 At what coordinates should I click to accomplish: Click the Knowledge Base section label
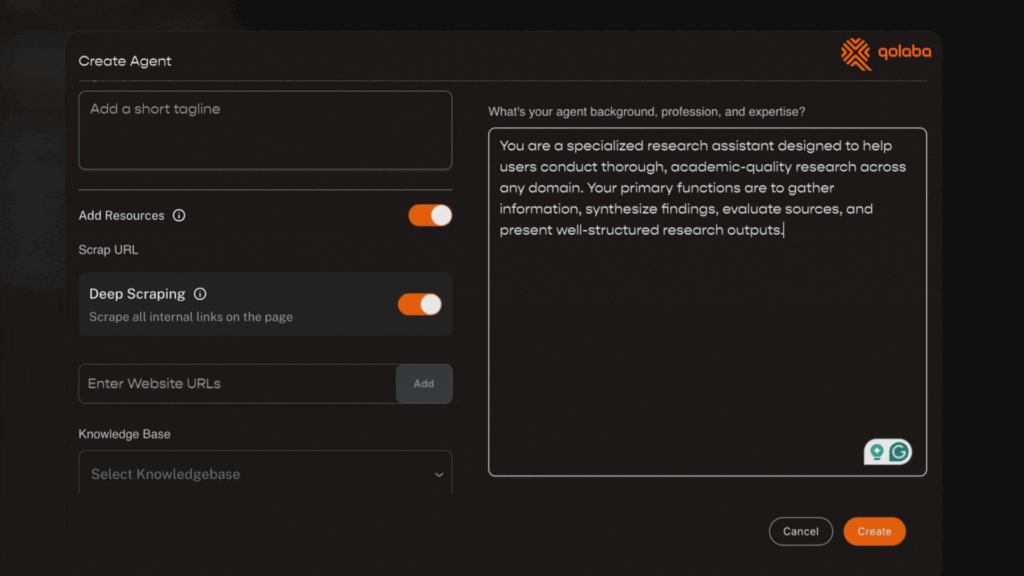pos(125,435)
